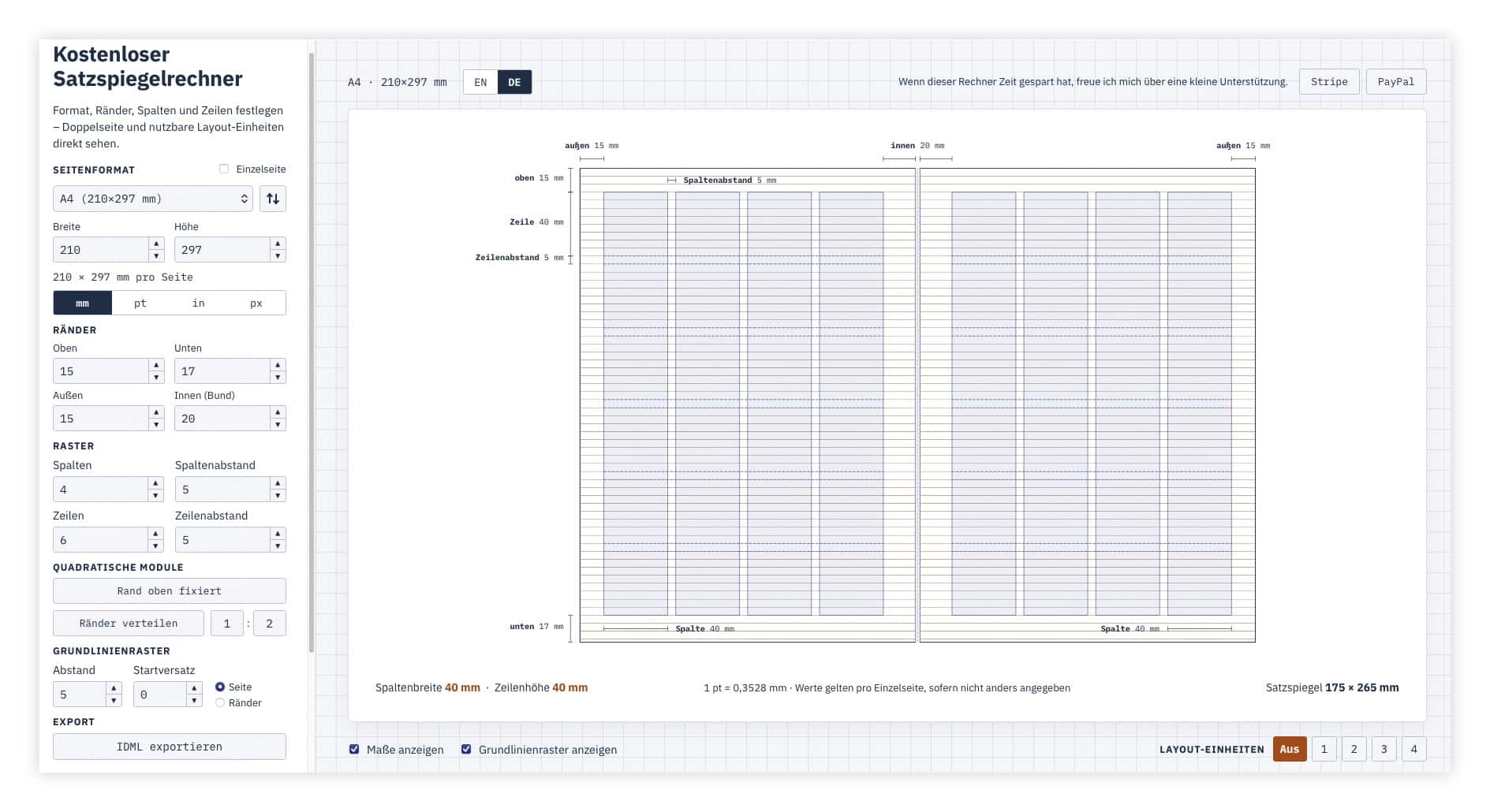This screenshot has width=1490, height=812.
Task: Decrease Zeilen count with down arrow
Action: click(155, 546)
